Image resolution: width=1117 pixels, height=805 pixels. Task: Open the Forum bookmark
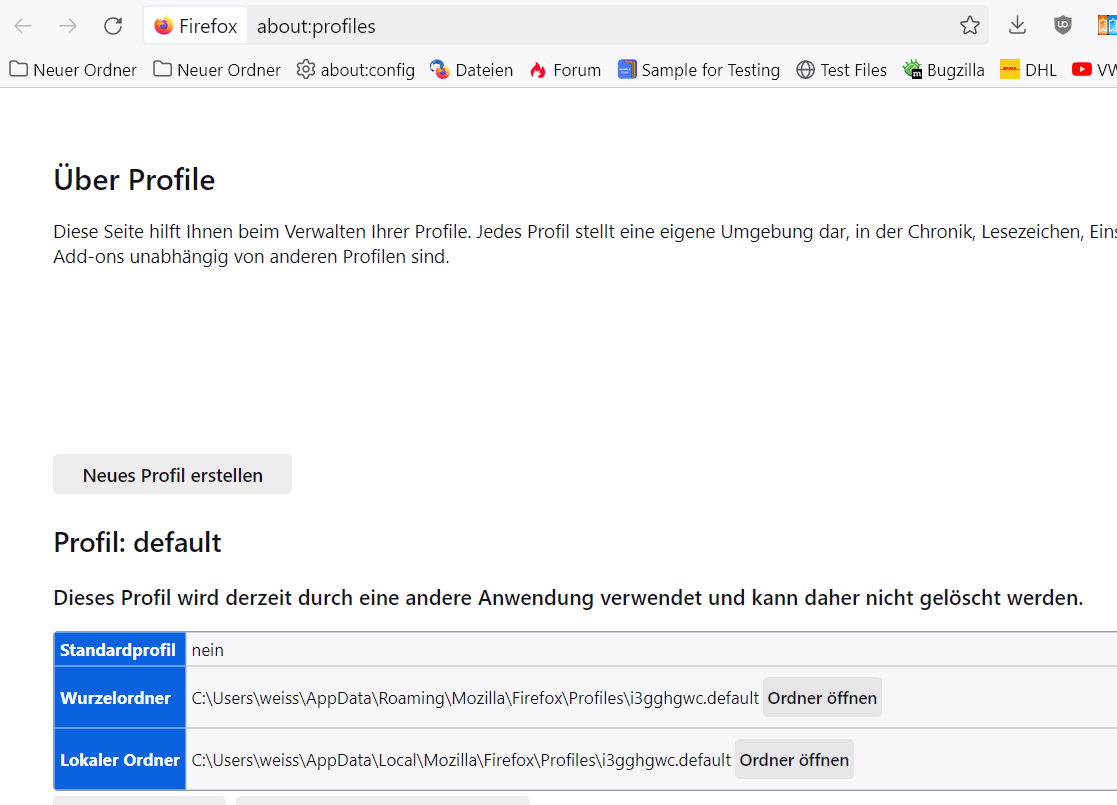point(565,70)
